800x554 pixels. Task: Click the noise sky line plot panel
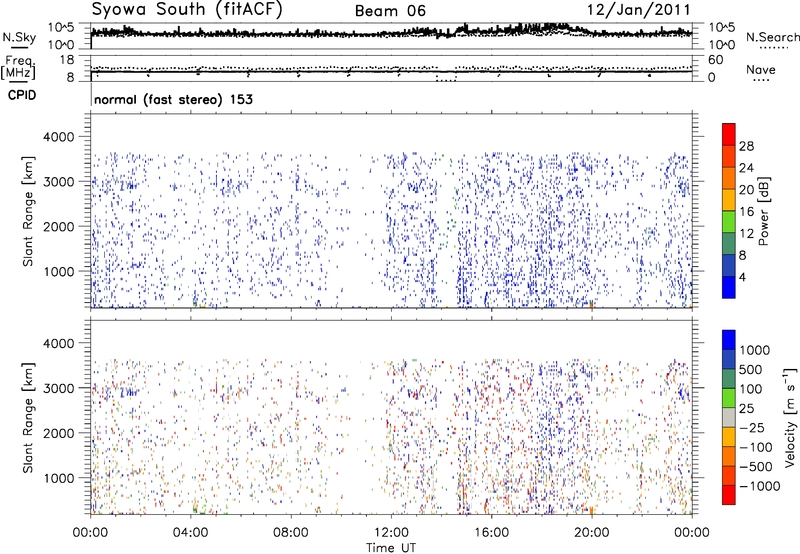coord(391,36)
